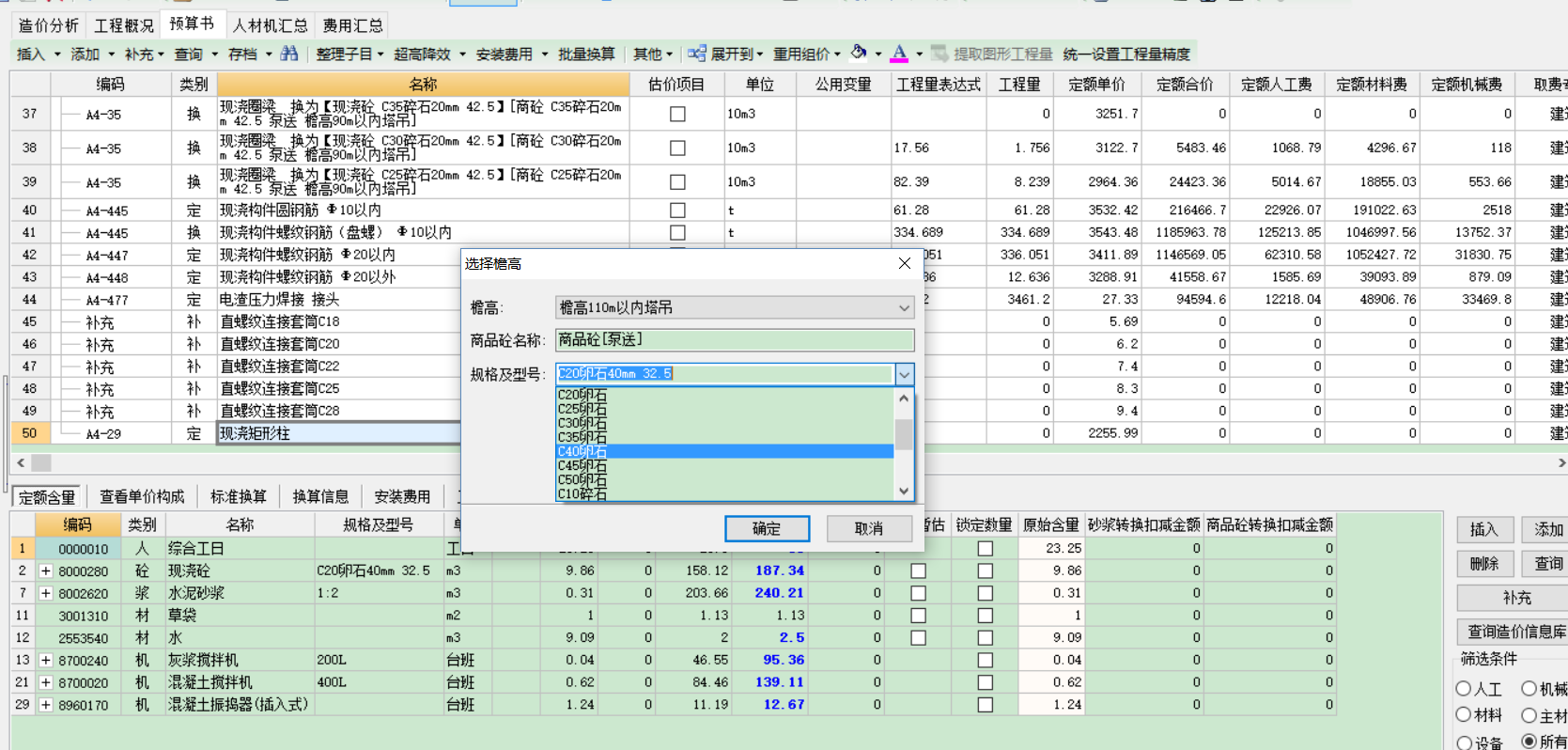
Task: Switch to the 造价分析 tab
Action: pos(49,25)
